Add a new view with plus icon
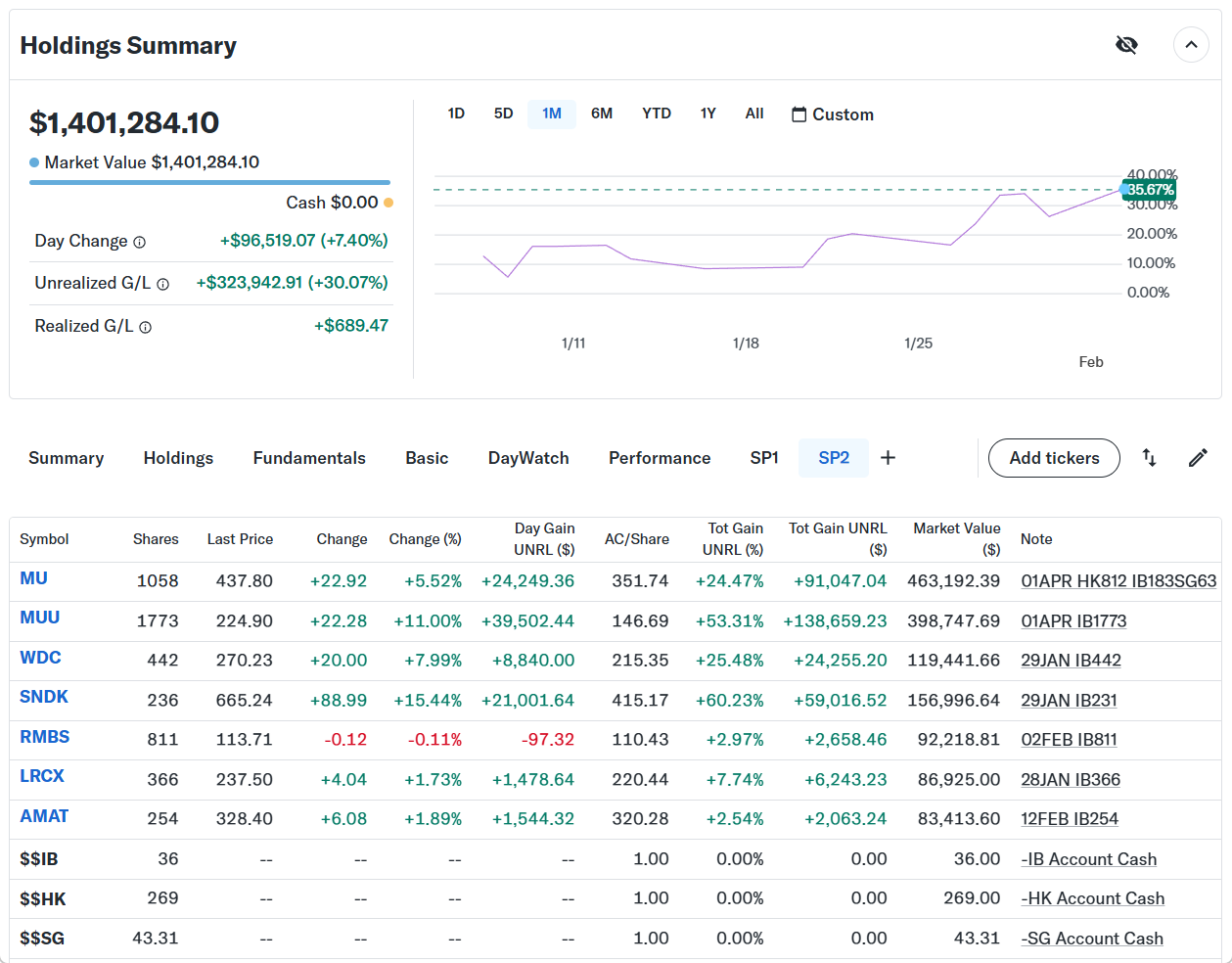 tap(888, 458)
